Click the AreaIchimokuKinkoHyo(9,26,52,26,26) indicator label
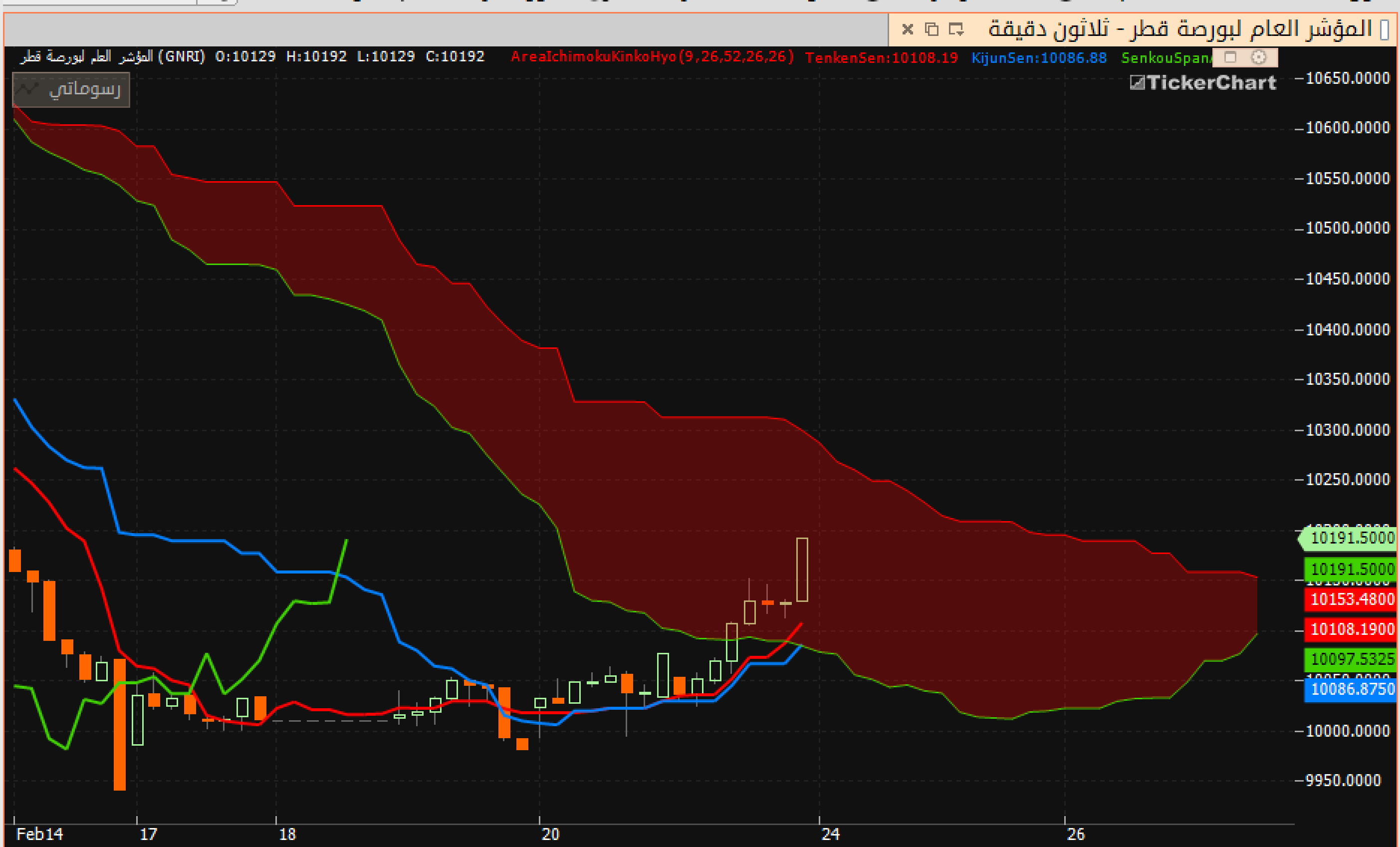Screen dimensions: 1400x847 tap(652, 57)
